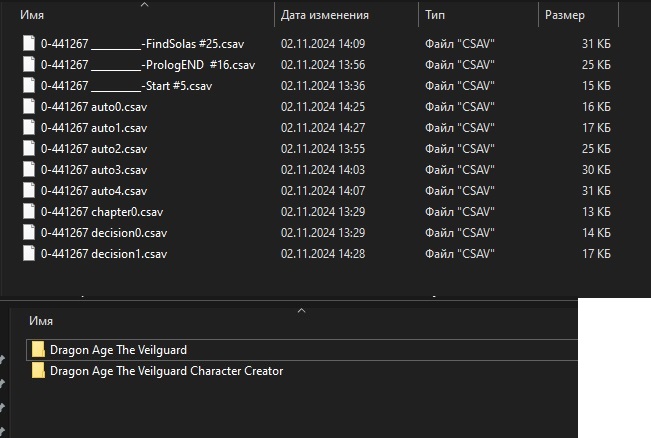The width and height of the screenshot is (651, 438).
Task: Click date 02.11.2024 13:55
Action: pyautogui.click(x=323, y=149)
